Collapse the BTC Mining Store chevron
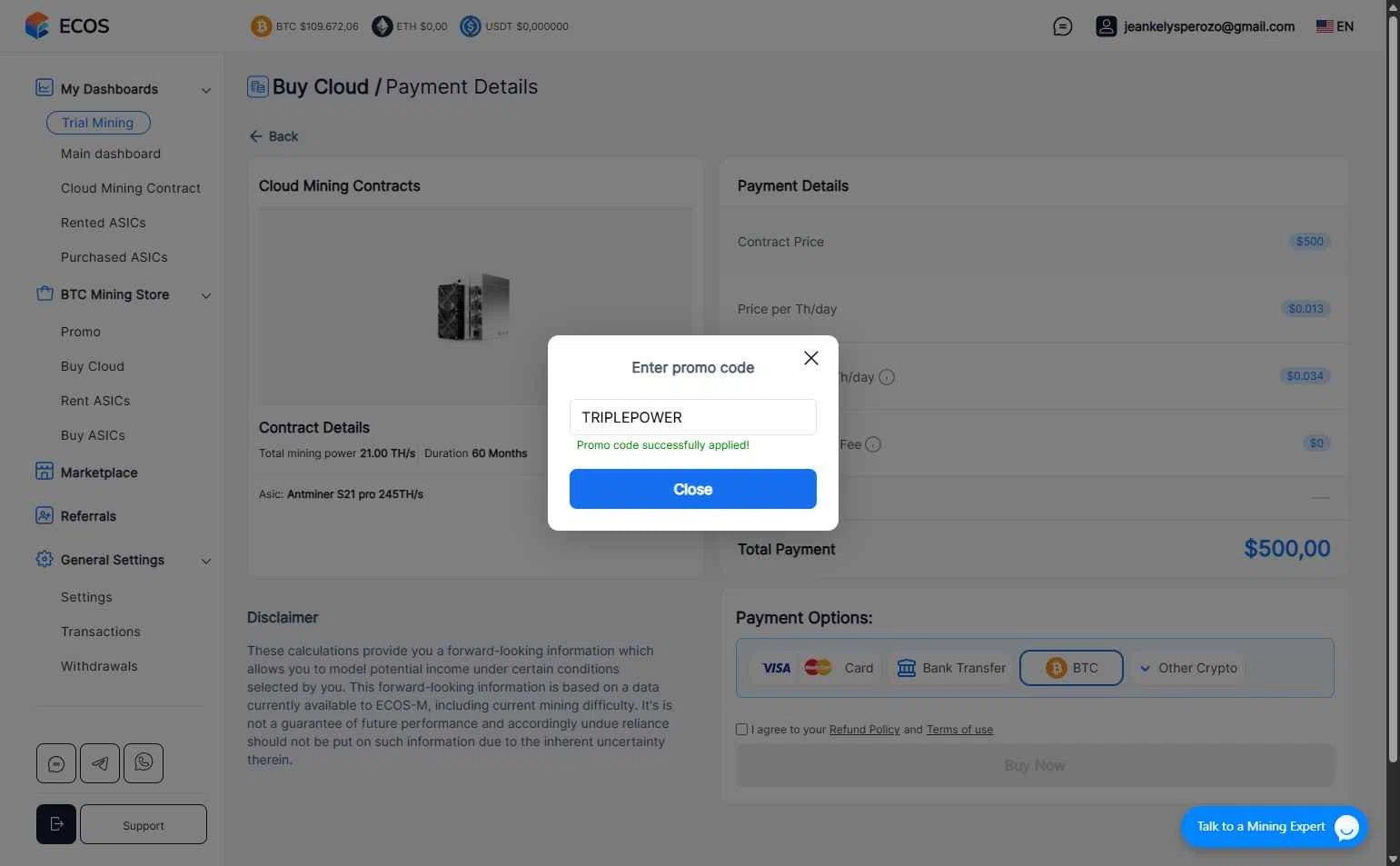This screenshot has width=1400, height=866. click(206, 295)
